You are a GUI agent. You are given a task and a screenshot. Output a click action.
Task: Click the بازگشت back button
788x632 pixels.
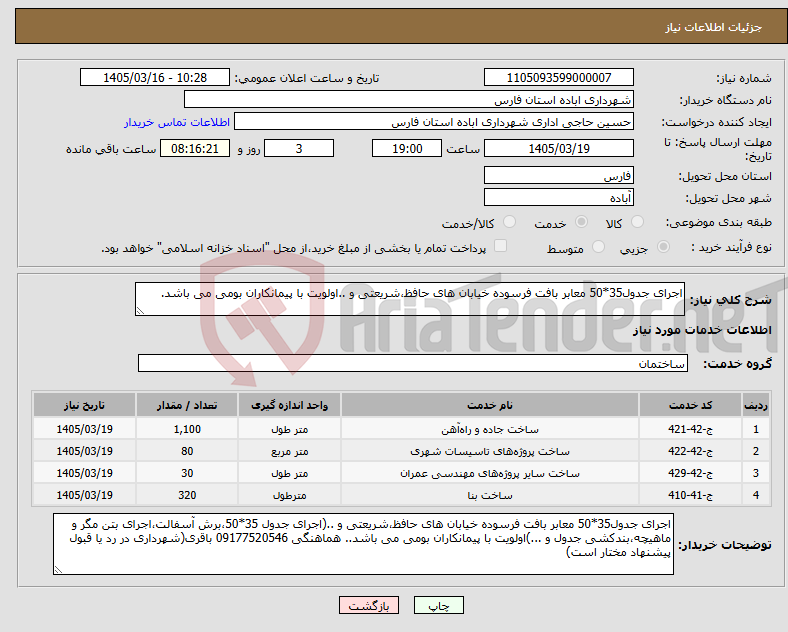click(369, 605)
